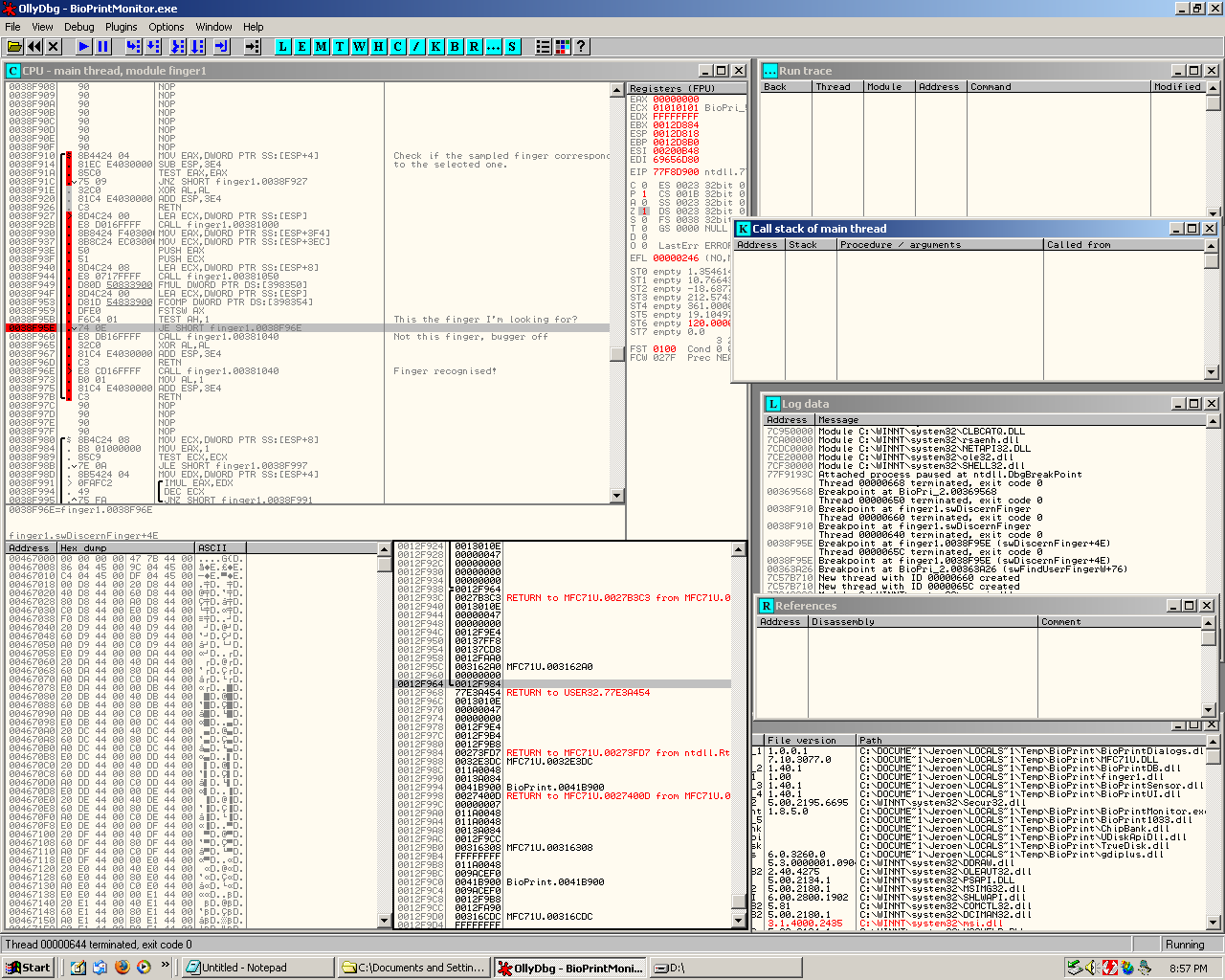Select the P parity flag value
This screenshot has height=980, width=1225.
pos(644,194)
